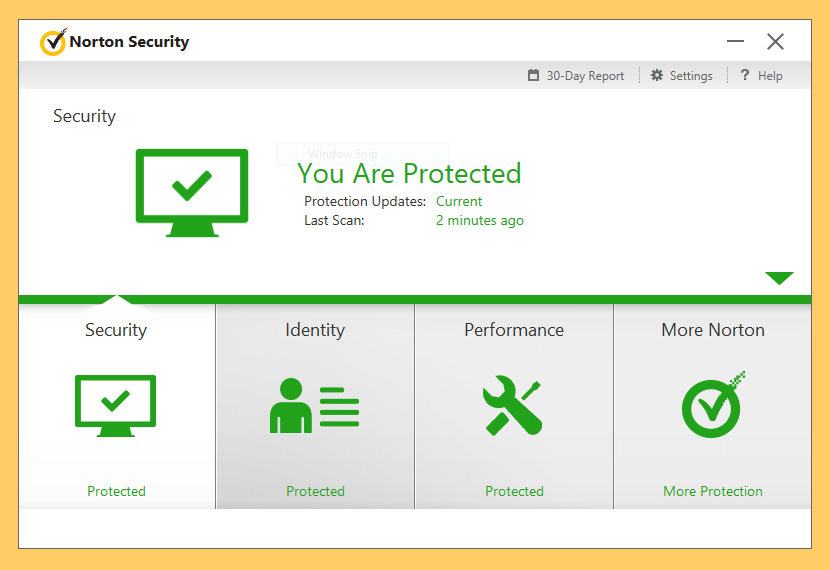Screen dimensions: 830x570
Task: Click the '2 minutes ago' last scan value
Action: [480, 221]
